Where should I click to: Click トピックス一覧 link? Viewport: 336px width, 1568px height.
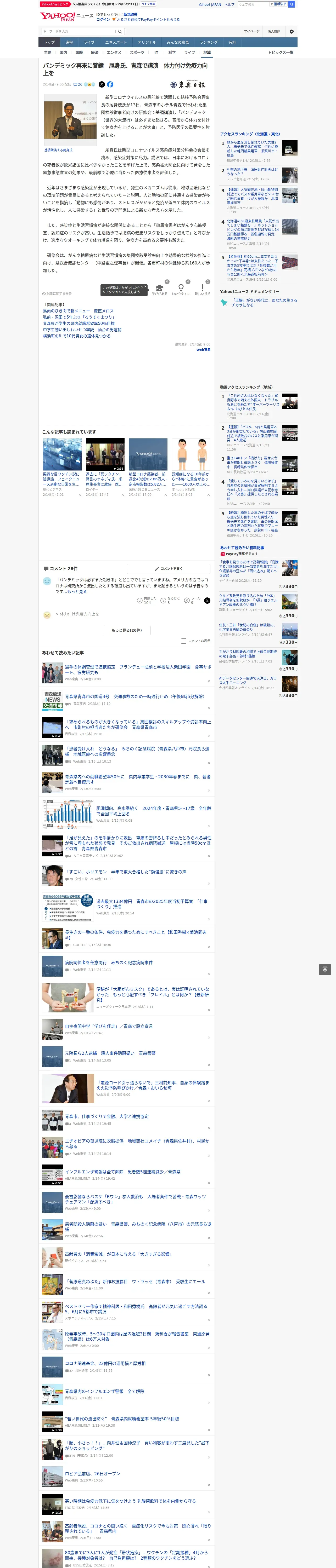click(281, 52)
